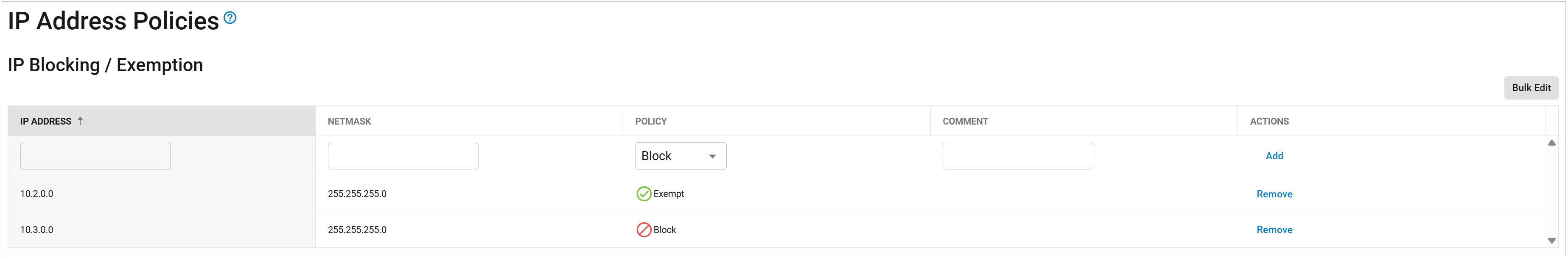Screen dimensions: 1568x258
Task: Open help icon next to IP Address Policies
Action: (230, 18)
